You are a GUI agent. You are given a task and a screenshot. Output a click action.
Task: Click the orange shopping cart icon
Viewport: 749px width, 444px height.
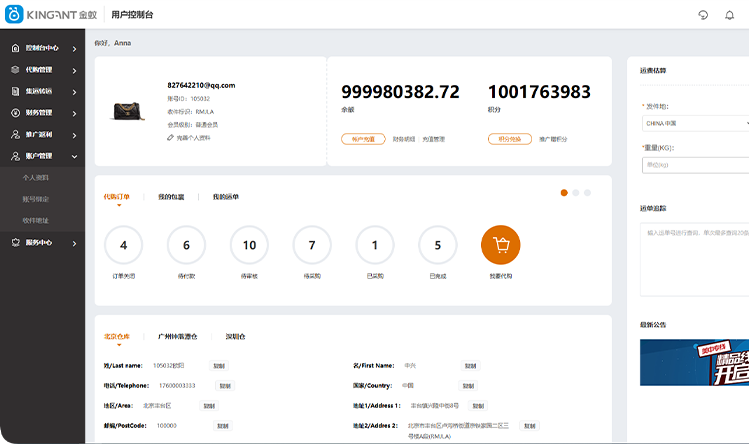coord(501,245)
